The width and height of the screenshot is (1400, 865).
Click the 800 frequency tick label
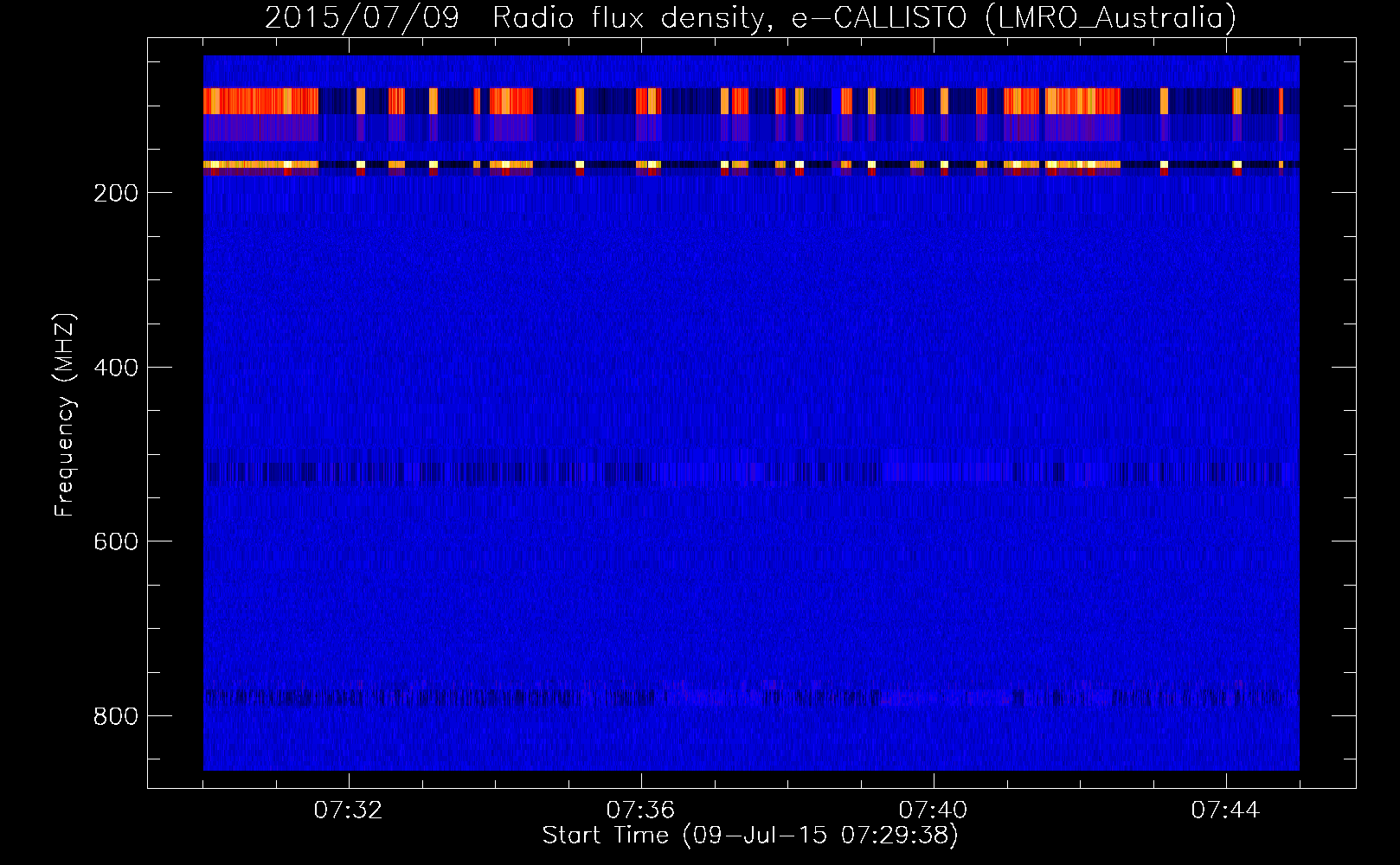[x=116, y=716]
